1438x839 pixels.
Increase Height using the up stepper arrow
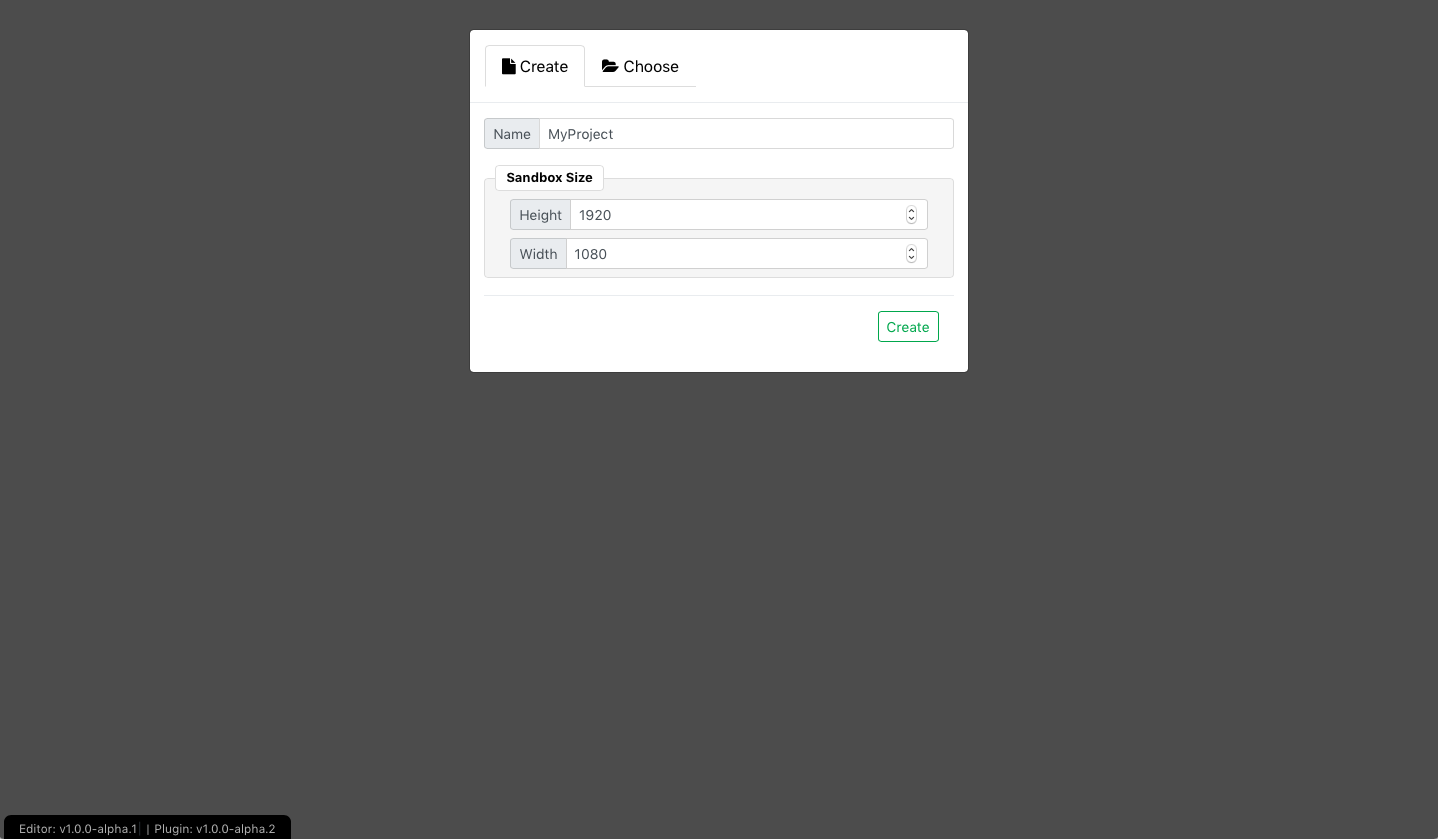tap(911, 211)
